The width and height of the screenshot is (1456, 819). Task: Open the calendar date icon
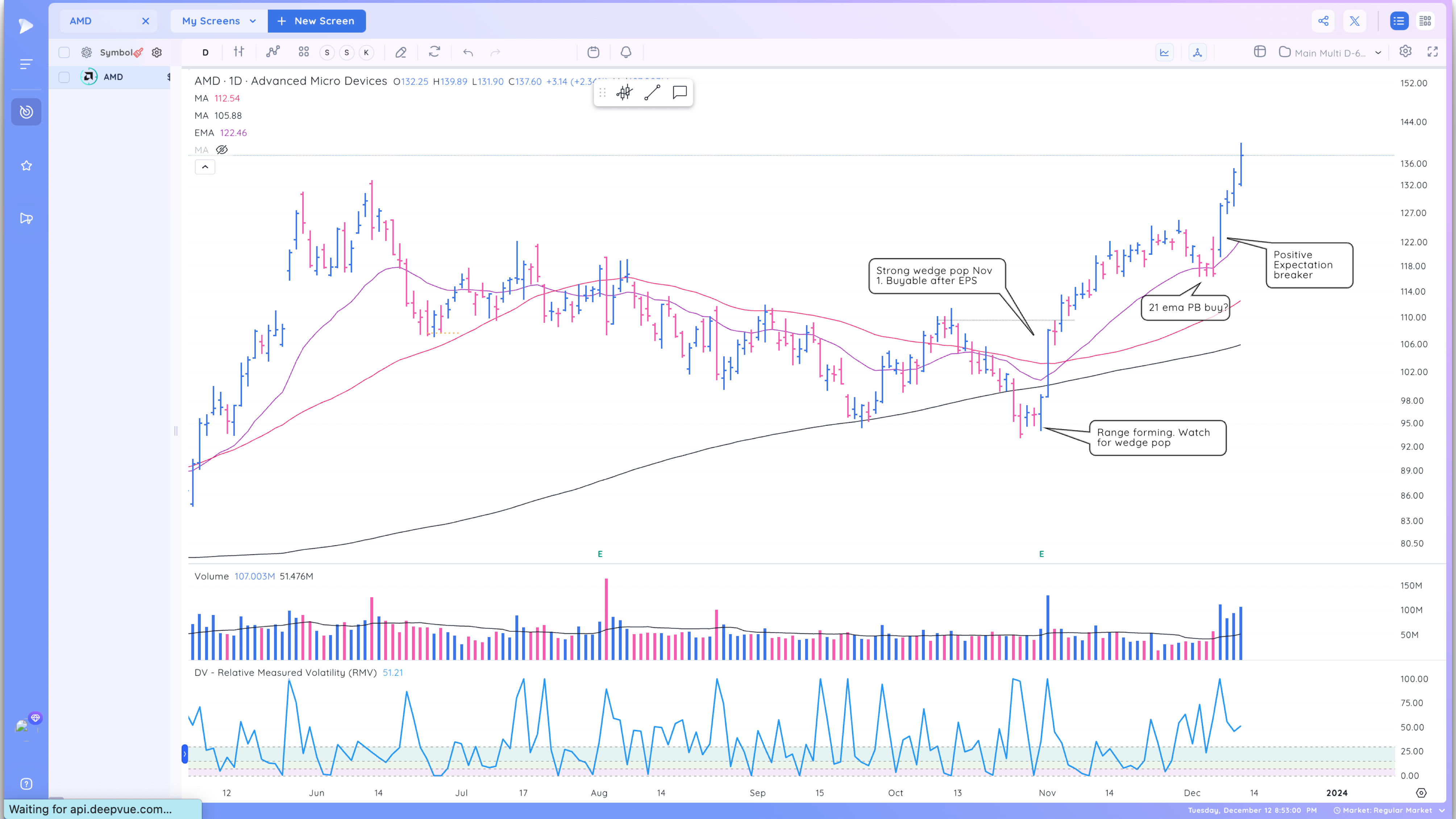point(594,52)
